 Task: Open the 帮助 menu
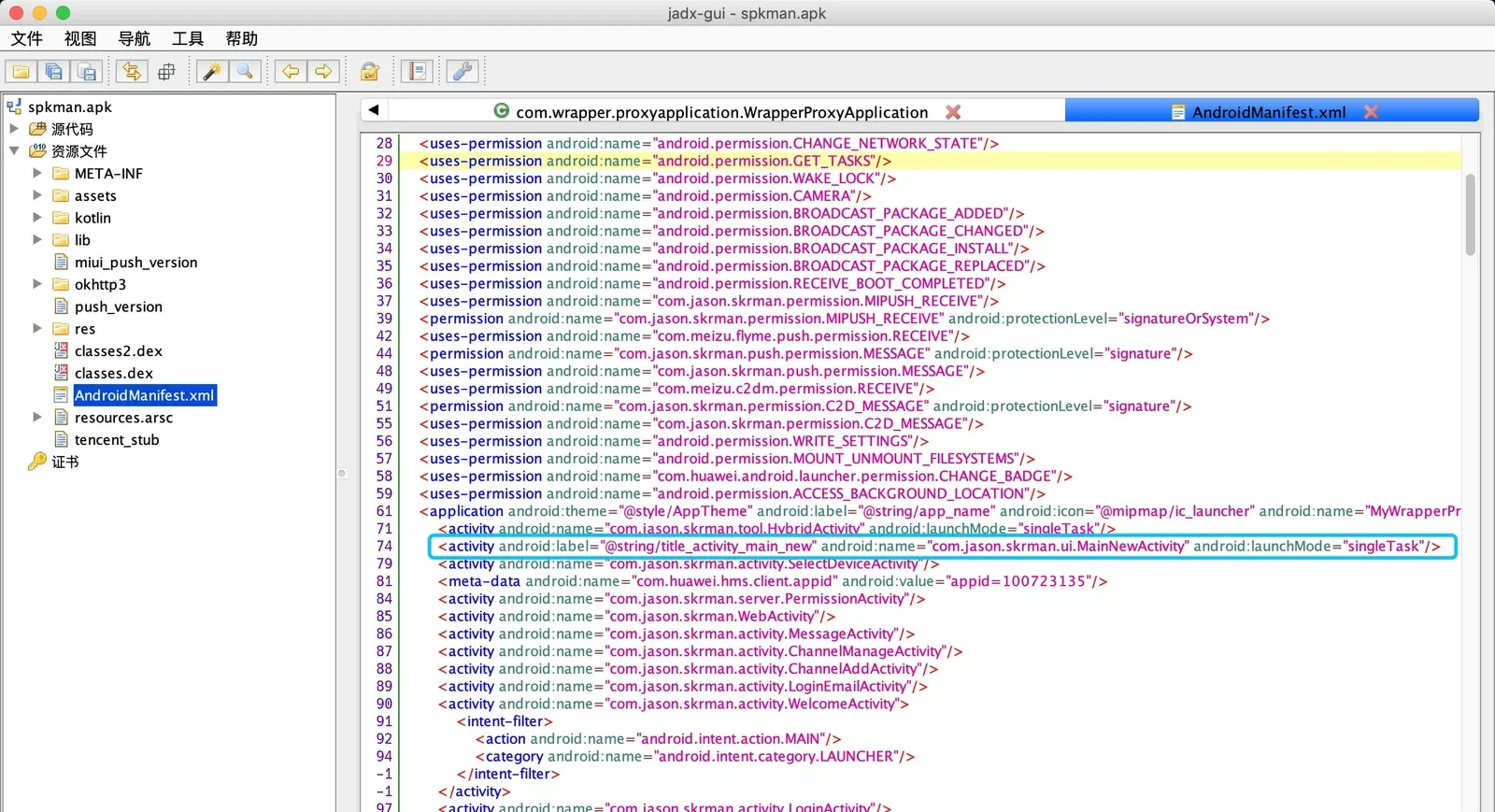tap(241, 38)
